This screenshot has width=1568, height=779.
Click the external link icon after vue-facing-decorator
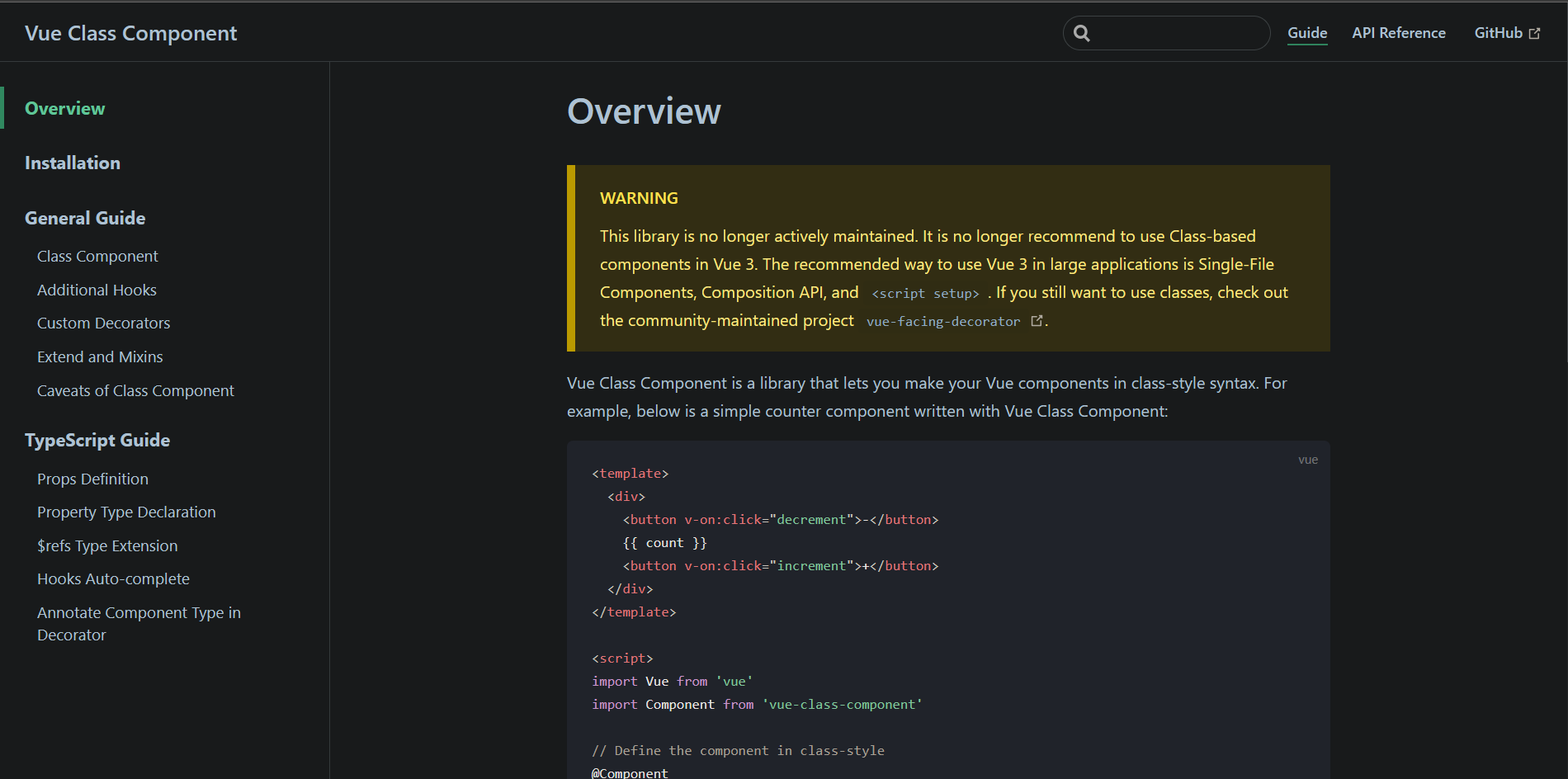(x=1037, y=321)
